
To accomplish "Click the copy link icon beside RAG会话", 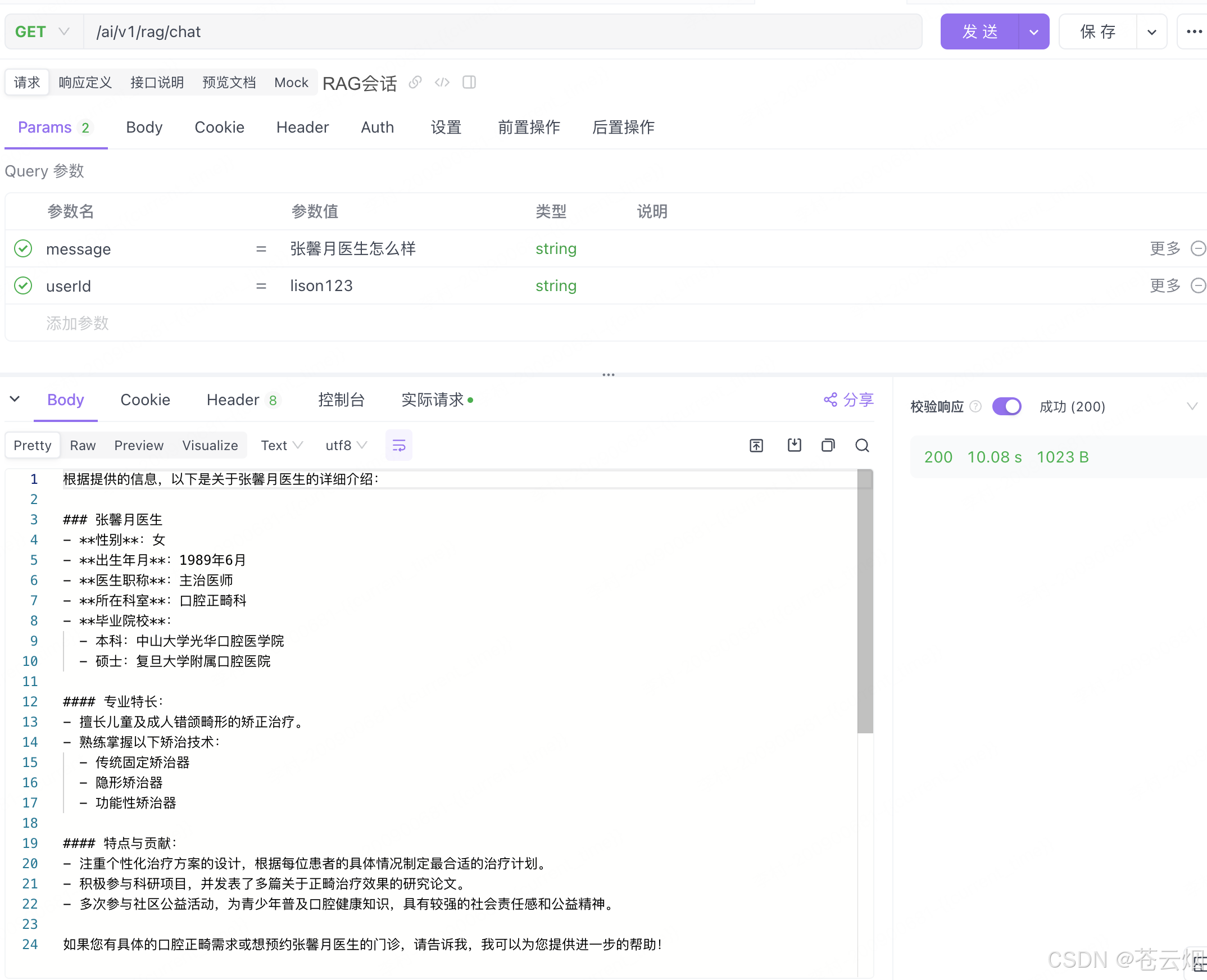I will tap(415, 83).
